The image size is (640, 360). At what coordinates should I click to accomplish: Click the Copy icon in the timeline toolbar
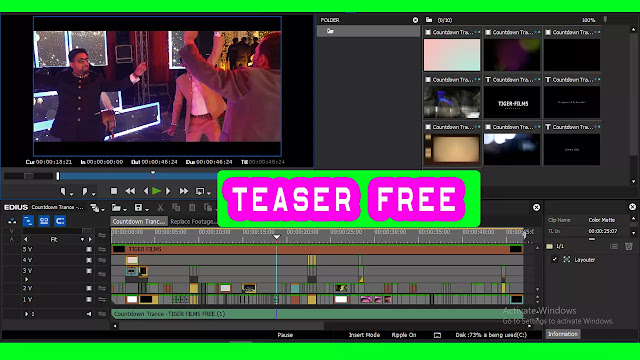176,208
